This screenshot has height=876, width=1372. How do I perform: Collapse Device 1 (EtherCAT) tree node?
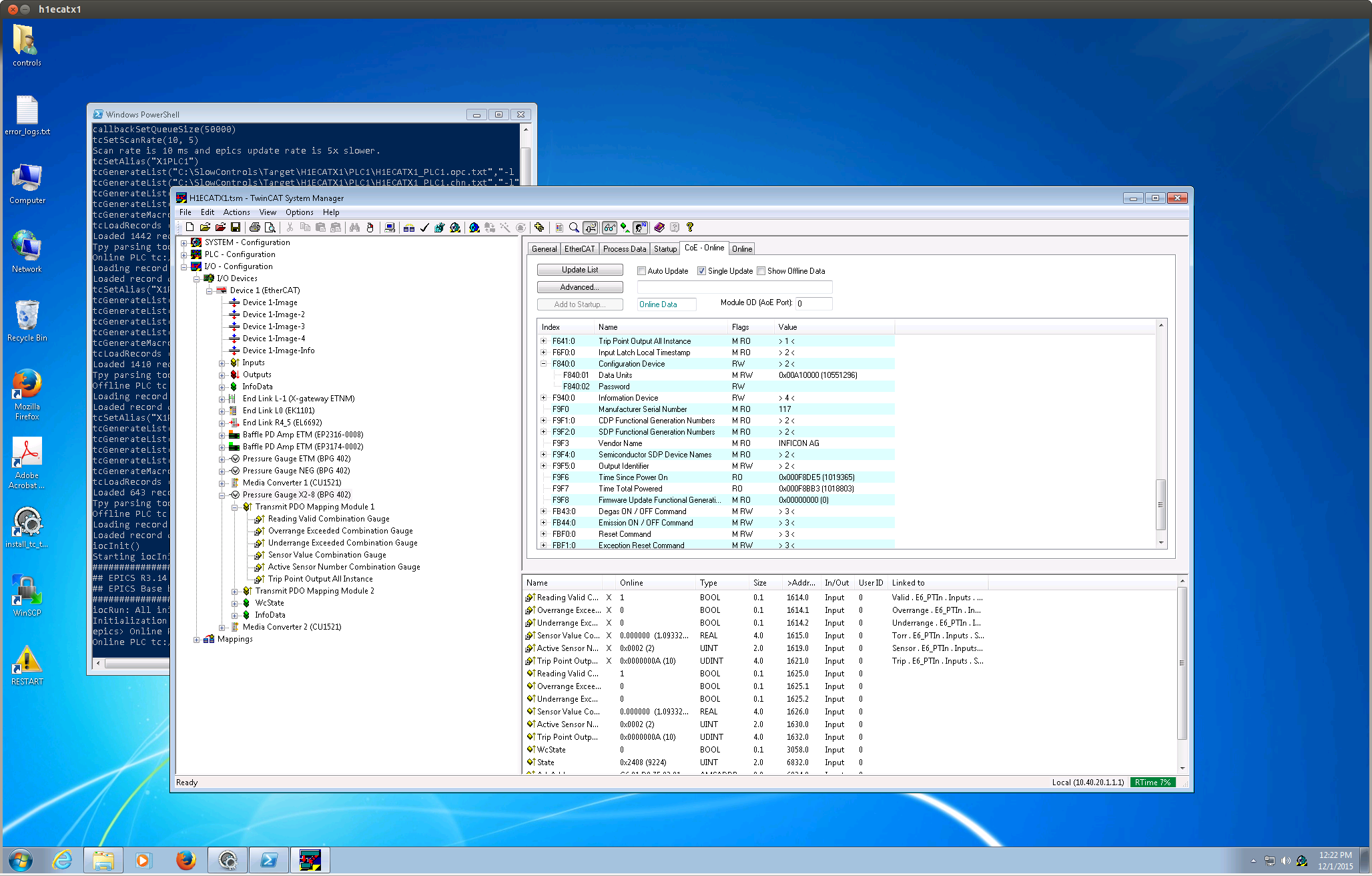coord(210,291)
